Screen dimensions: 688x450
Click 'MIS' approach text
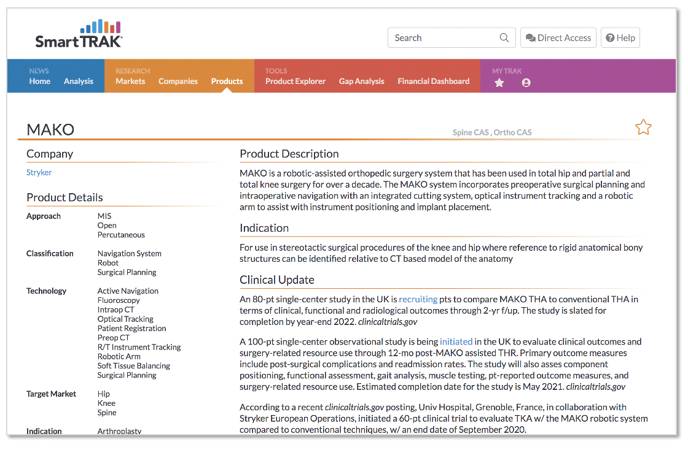click(104, 216)
